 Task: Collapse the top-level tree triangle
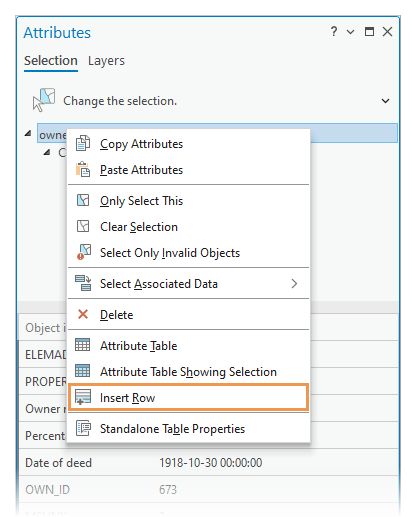tap(28, 134)
